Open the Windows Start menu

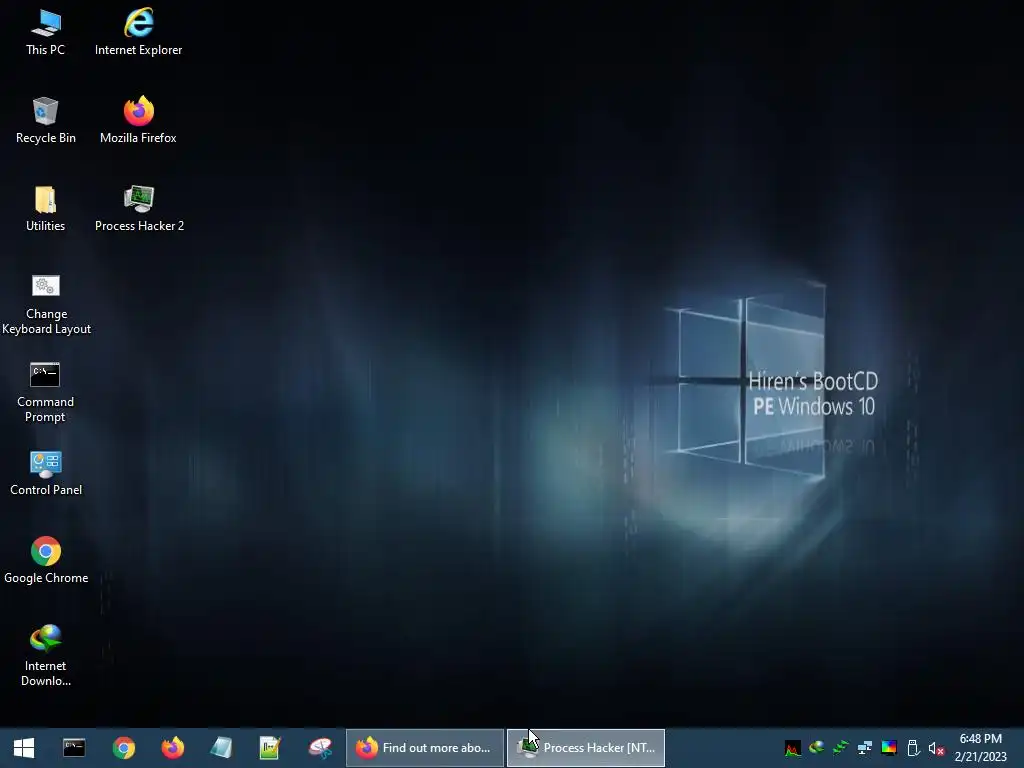tap(24, 748)
